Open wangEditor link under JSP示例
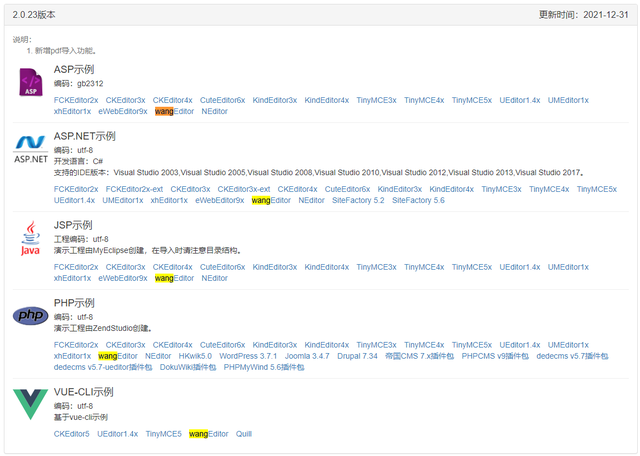The image size is (640, 456). point(174,278)
